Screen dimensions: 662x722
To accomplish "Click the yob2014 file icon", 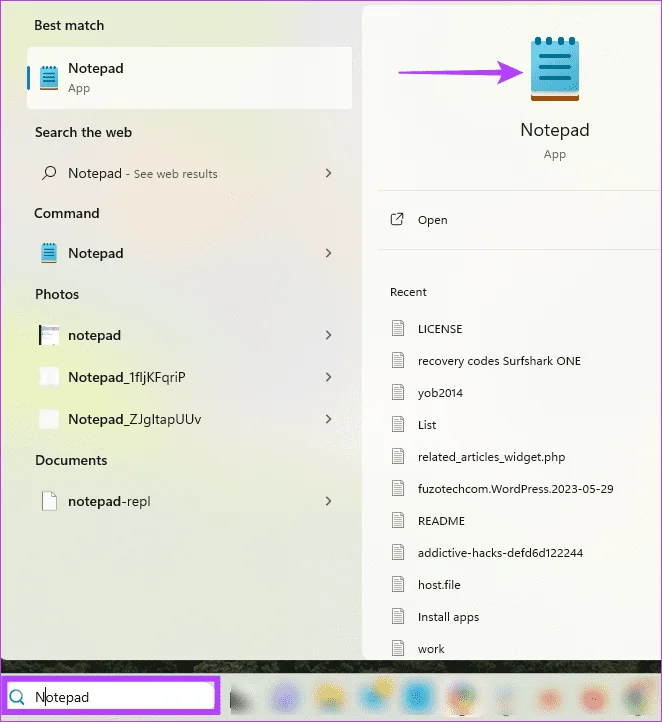I will coord(398,392).
